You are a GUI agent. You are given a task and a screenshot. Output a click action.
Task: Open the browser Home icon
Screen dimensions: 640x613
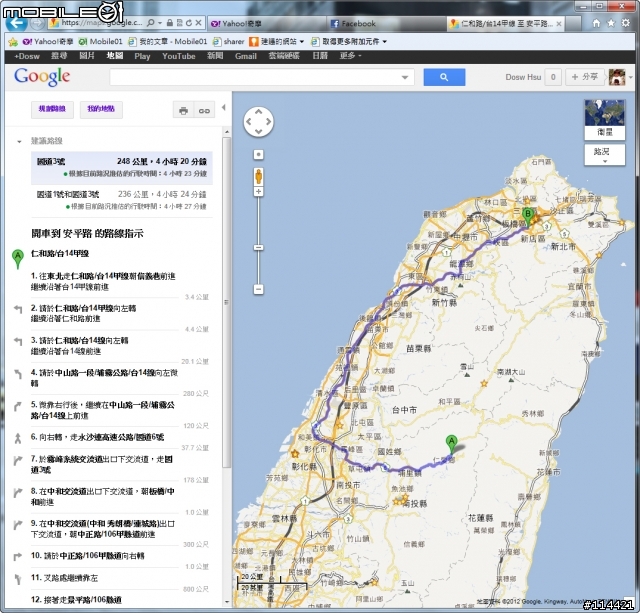pos(596,23)
